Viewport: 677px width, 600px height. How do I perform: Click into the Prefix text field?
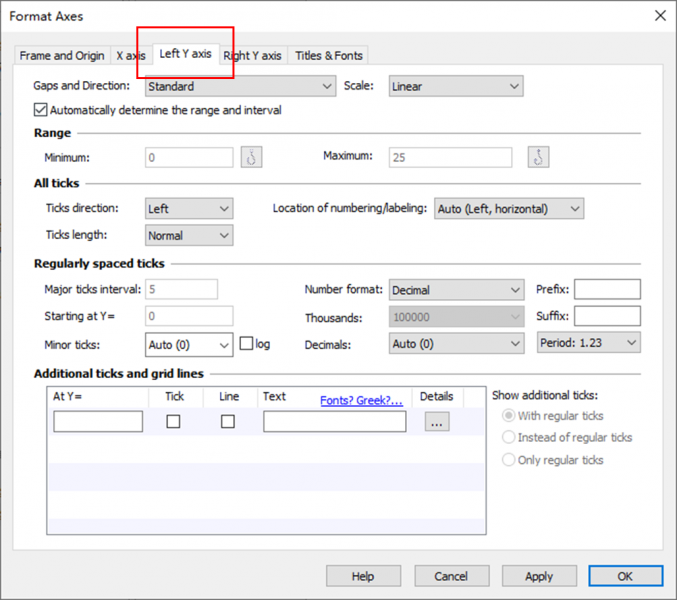pos(607,290)
